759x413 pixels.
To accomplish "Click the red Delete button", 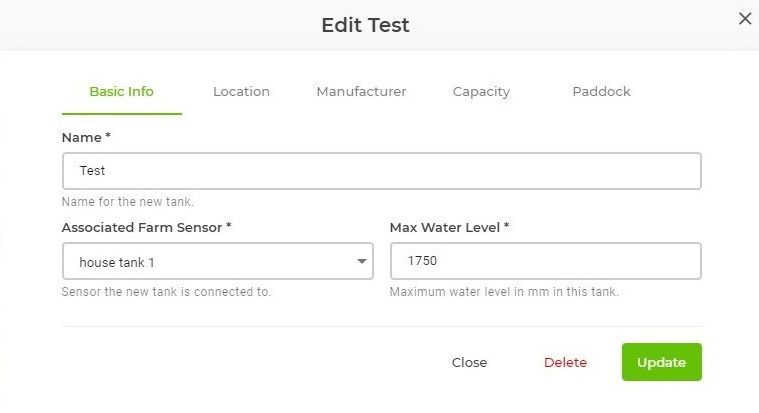I will 565,362.
